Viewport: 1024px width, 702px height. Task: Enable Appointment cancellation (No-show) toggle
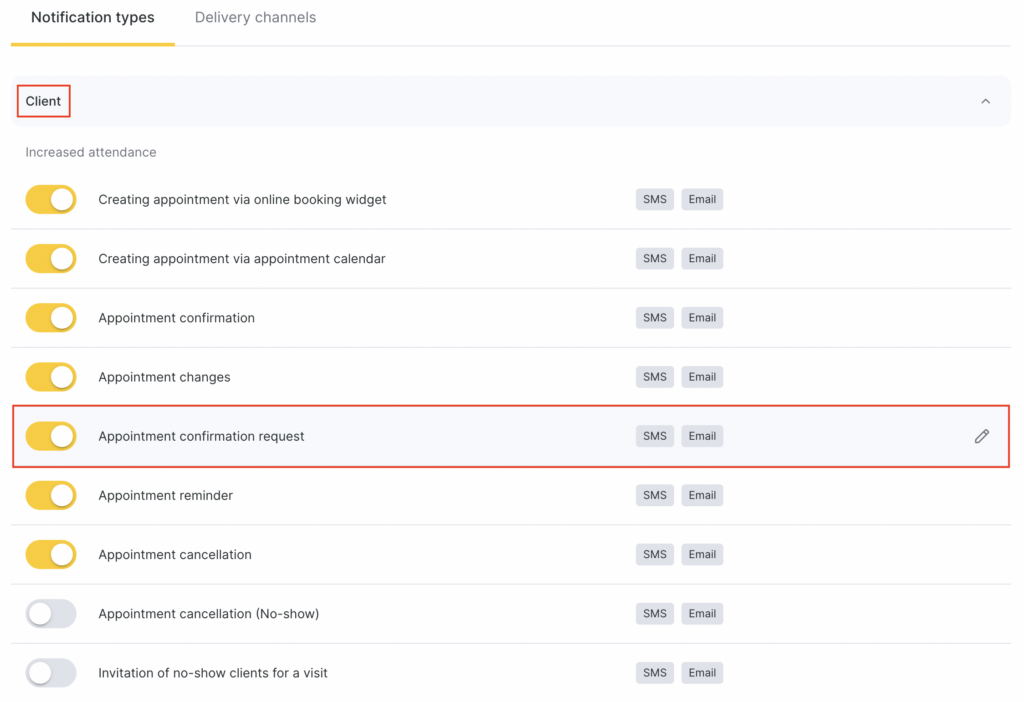coord(51,613)
